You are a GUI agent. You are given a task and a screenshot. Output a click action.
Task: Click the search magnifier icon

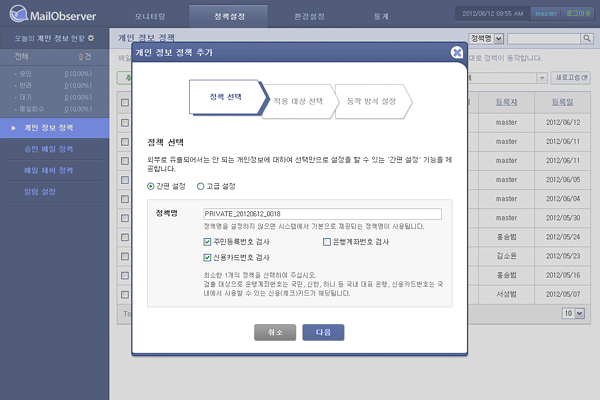587,38
